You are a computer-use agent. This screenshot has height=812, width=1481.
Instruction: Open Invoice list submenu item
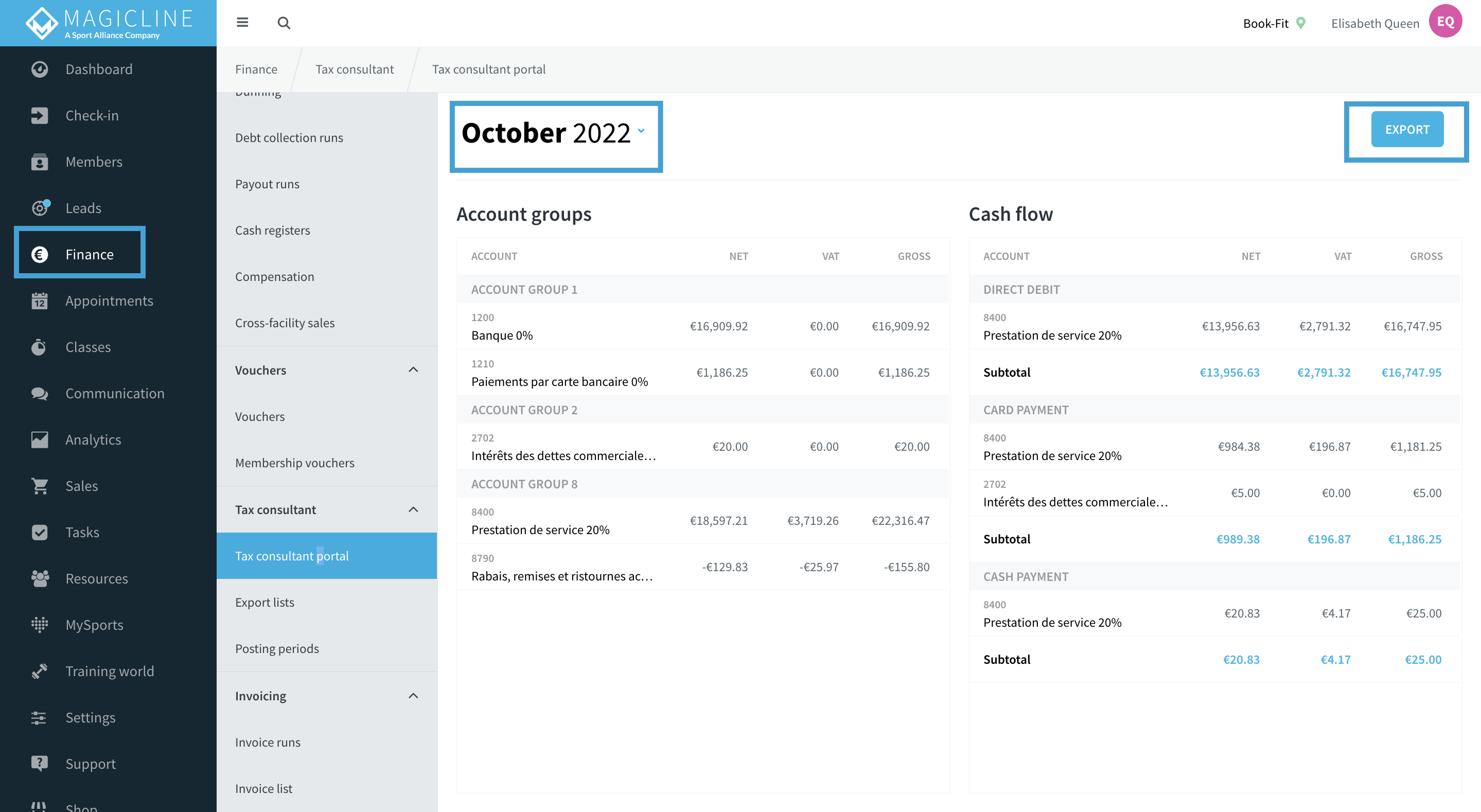click(x=327, y=789)
